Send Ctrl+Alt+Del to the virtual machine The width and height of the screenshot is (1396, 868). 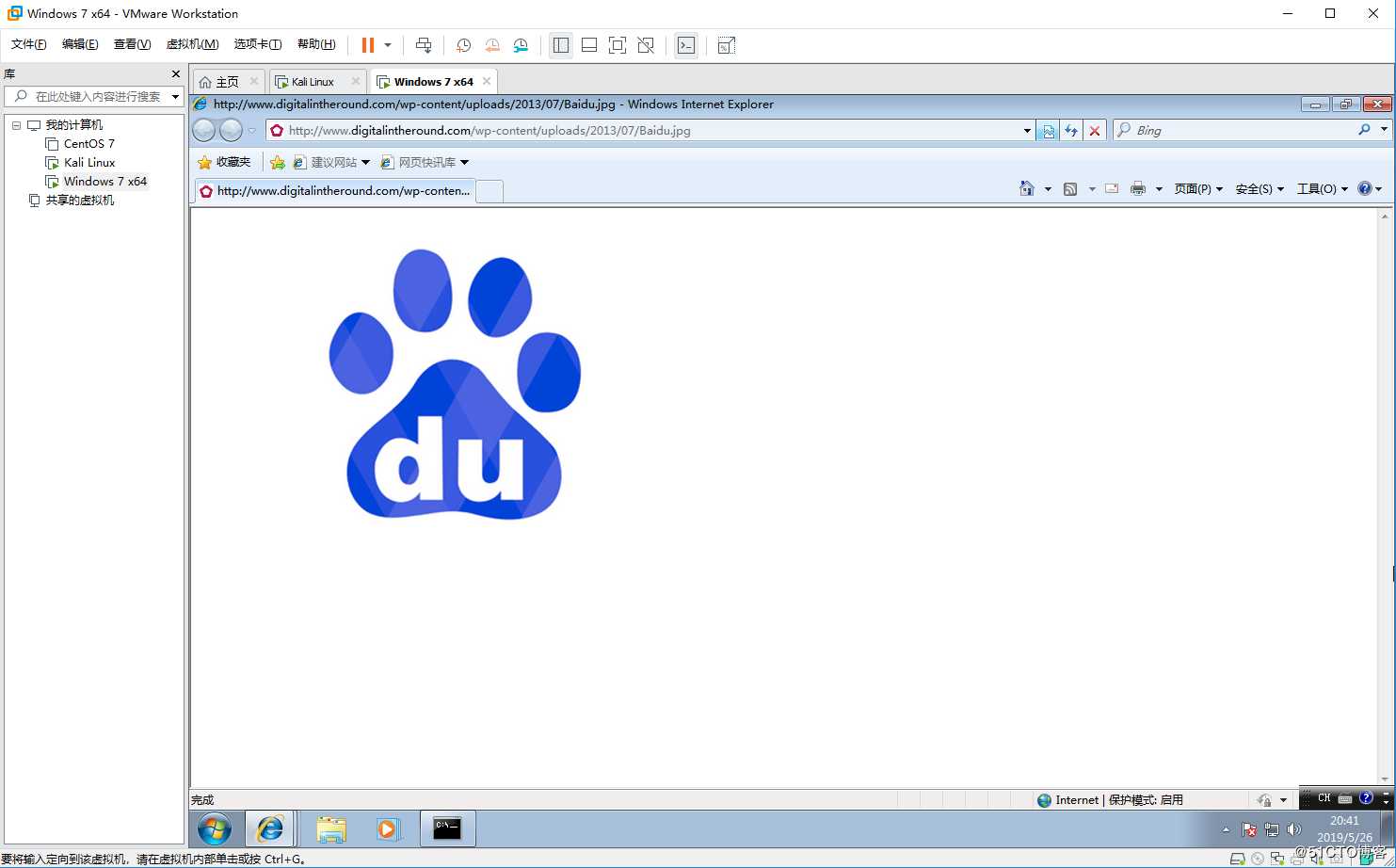click(x=424, y=45)
